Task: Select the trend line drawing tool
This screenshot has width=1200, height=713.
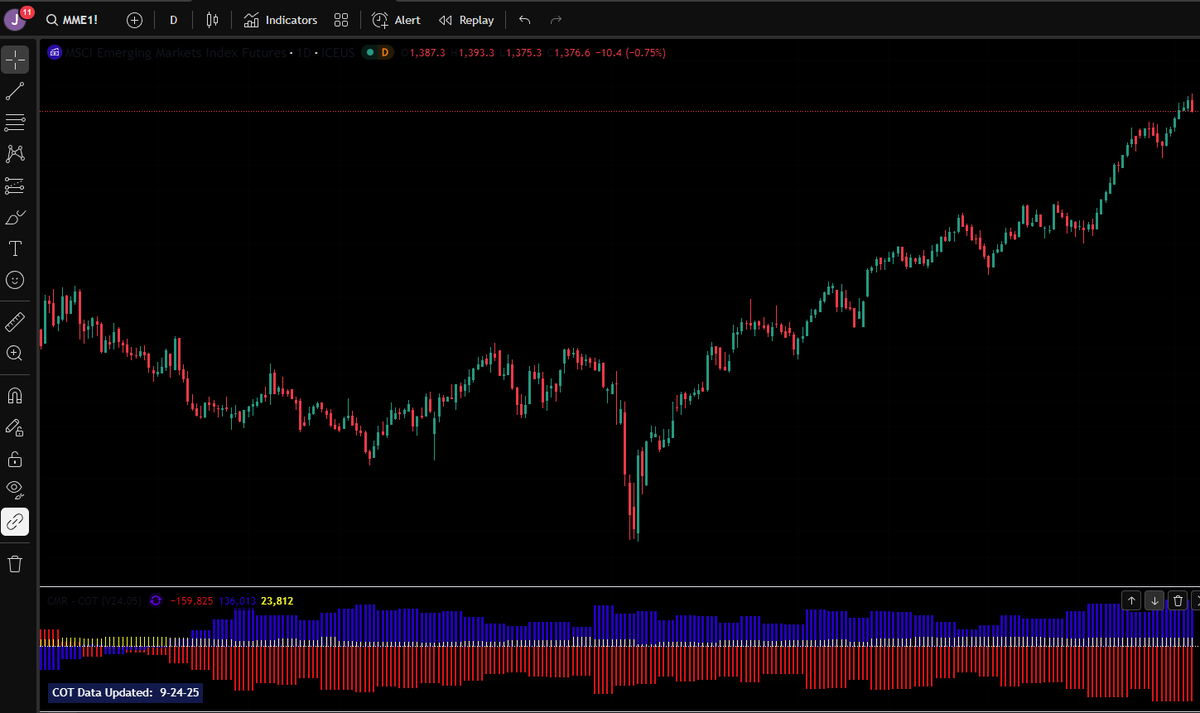Action: [15, 91]
